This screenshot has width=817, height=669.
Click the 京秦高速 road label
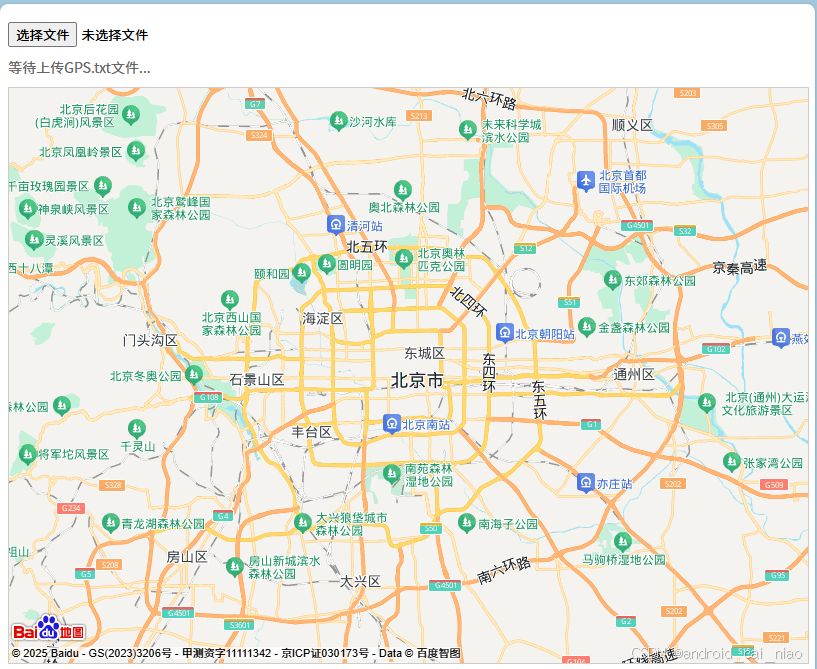coord(740,267)
